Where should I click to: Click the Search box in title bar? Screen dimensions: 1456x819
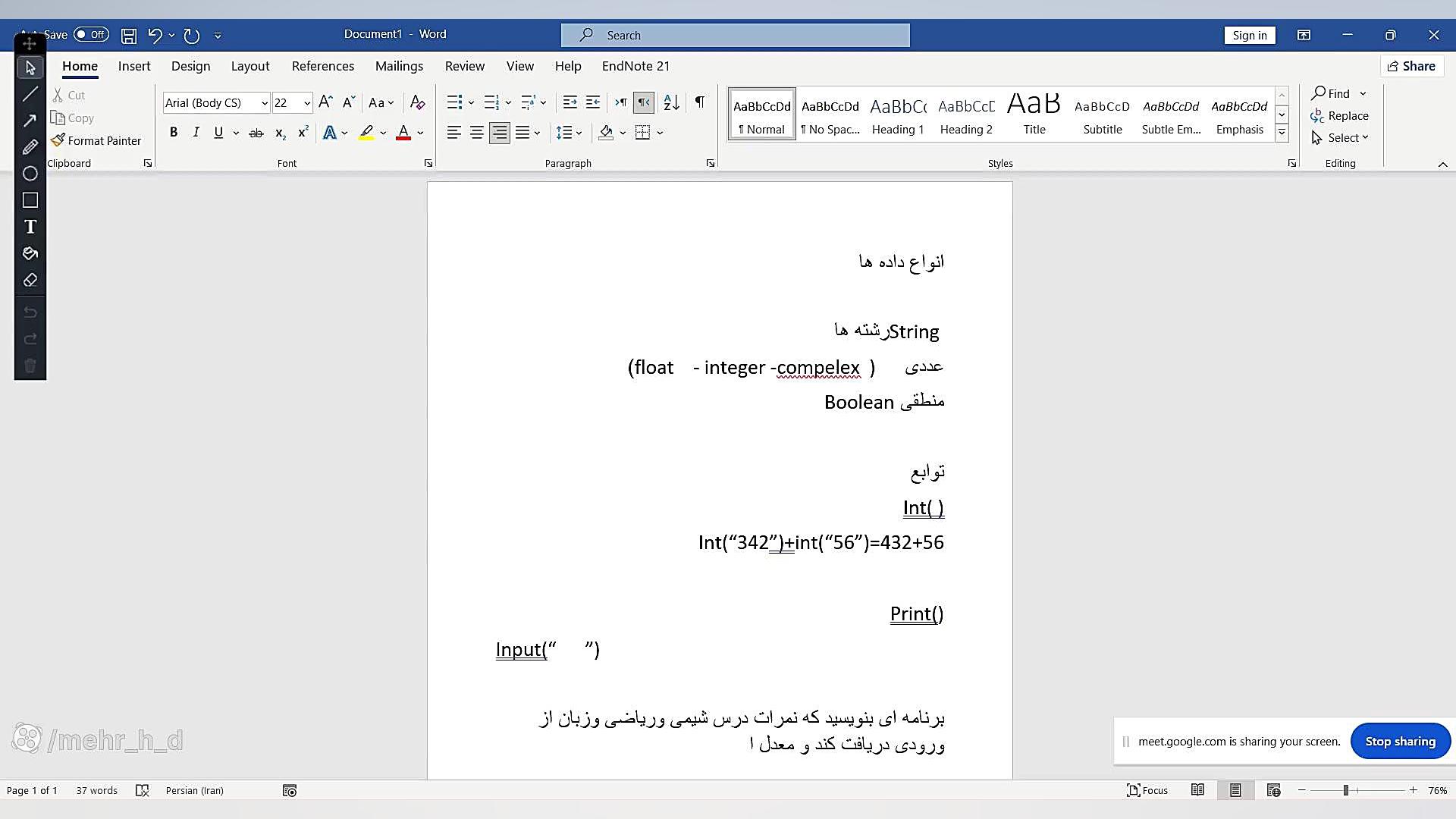[735, 35]
